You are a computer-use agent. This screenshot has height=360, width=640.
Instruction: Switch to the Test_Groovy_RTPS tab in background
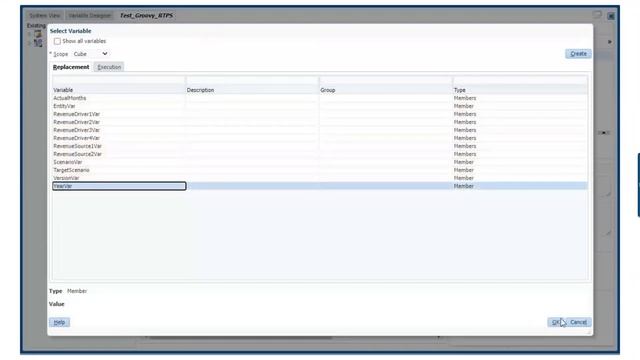[x=146, y=16]
